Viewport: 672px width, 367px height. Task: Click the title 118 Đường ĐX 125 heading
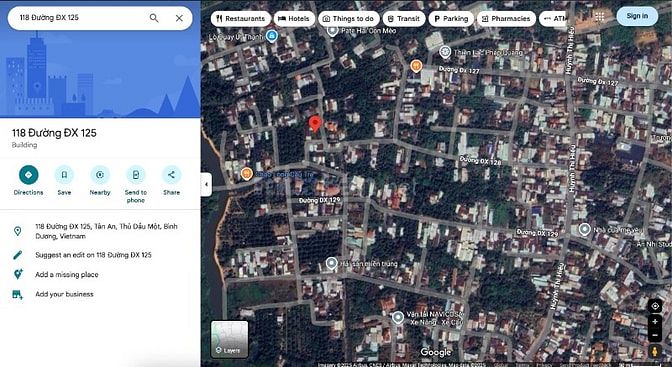point(54,133)
